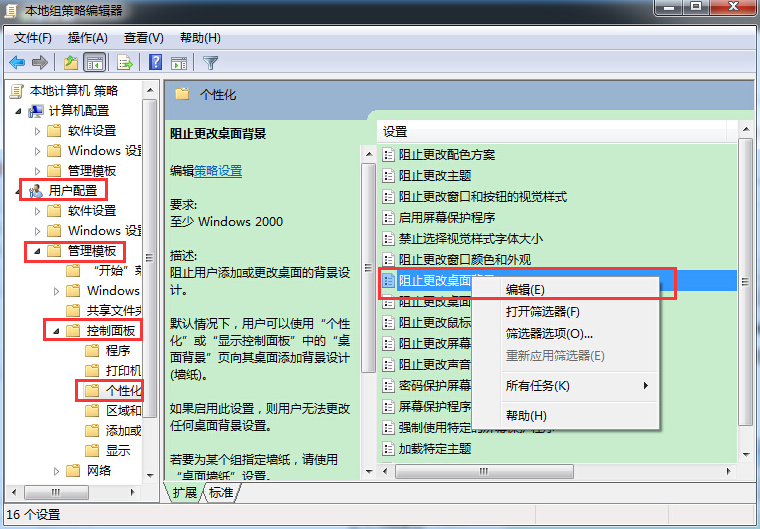Click the 策略设置 link
760x529 pixels.
(218, 171)
